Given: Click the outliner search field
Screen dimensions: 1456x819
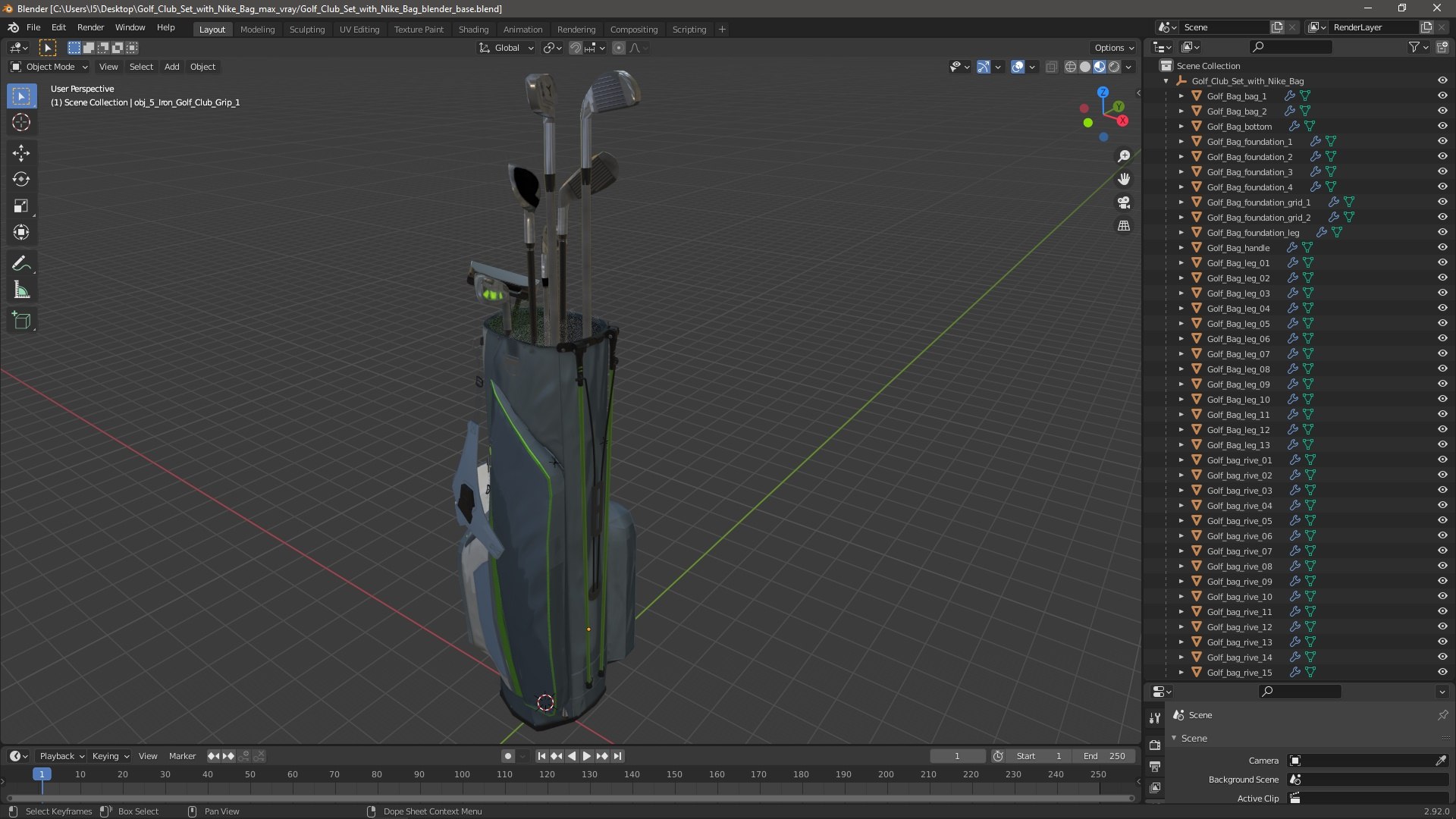Looking at the screenshot, I should (1291, 48).
